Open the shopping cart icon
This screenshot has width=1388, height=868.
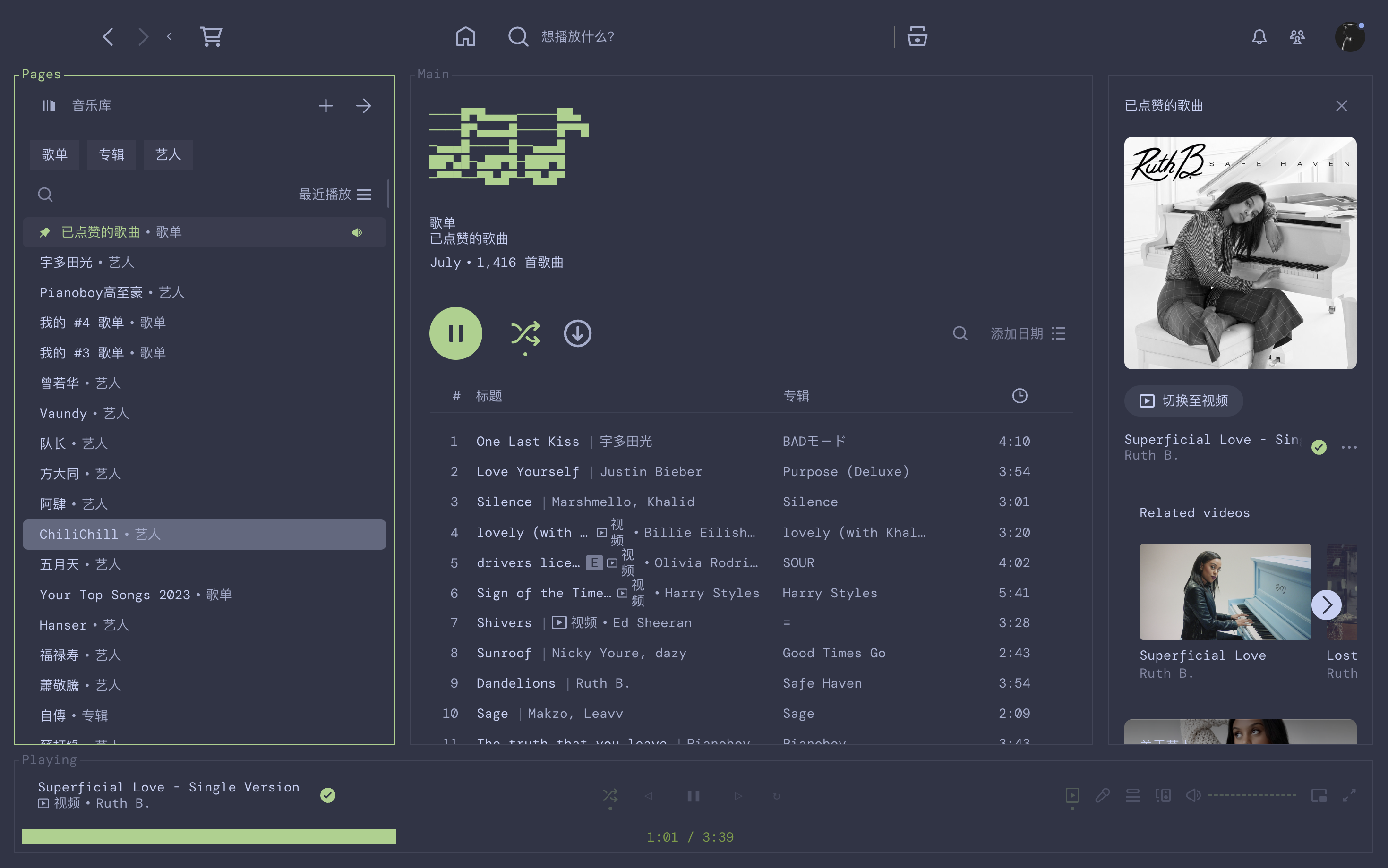click(x=211, y=37)
